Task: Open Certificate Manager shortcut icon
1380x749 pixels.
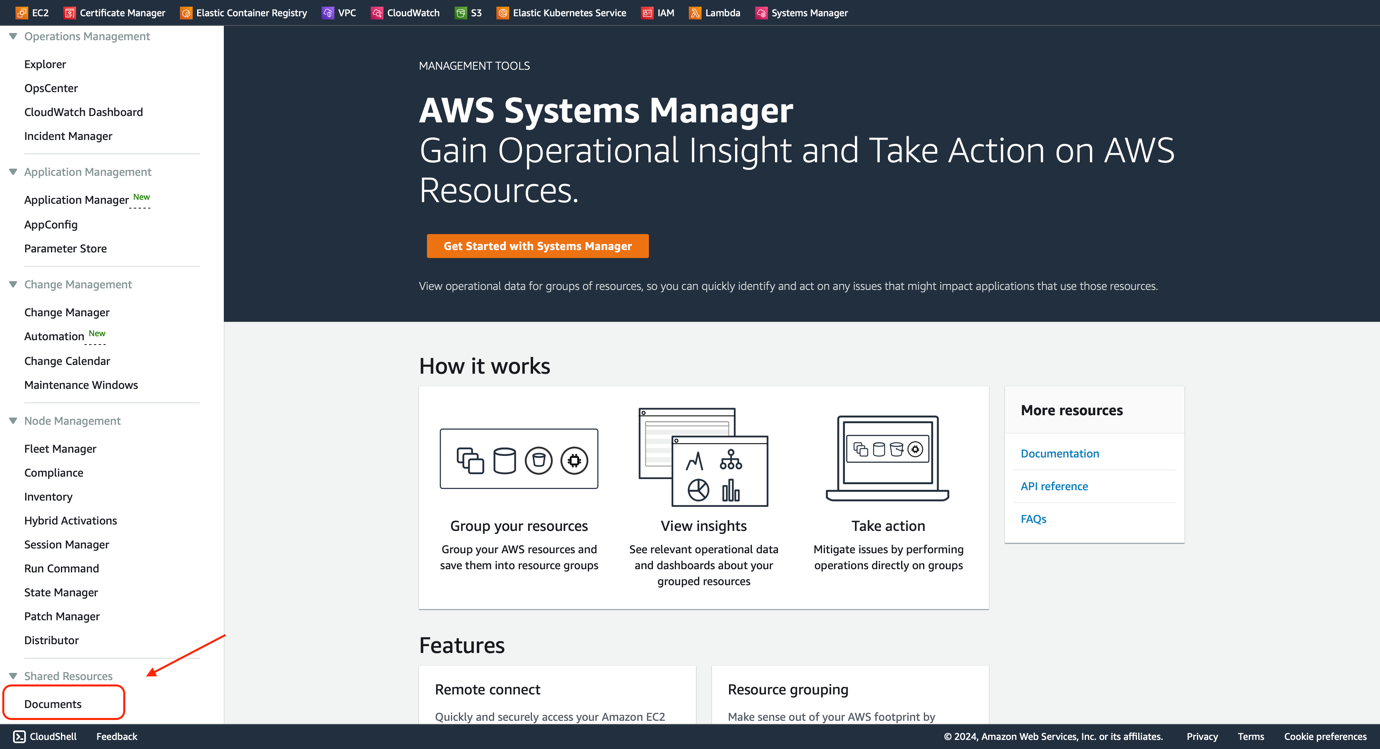Action: pos(70,13)
